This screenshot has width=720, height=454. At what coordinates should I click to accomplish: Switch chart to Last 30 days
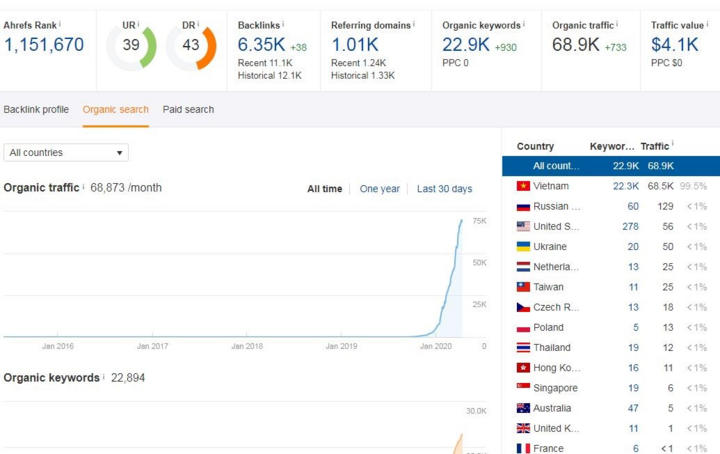(444, 189)
